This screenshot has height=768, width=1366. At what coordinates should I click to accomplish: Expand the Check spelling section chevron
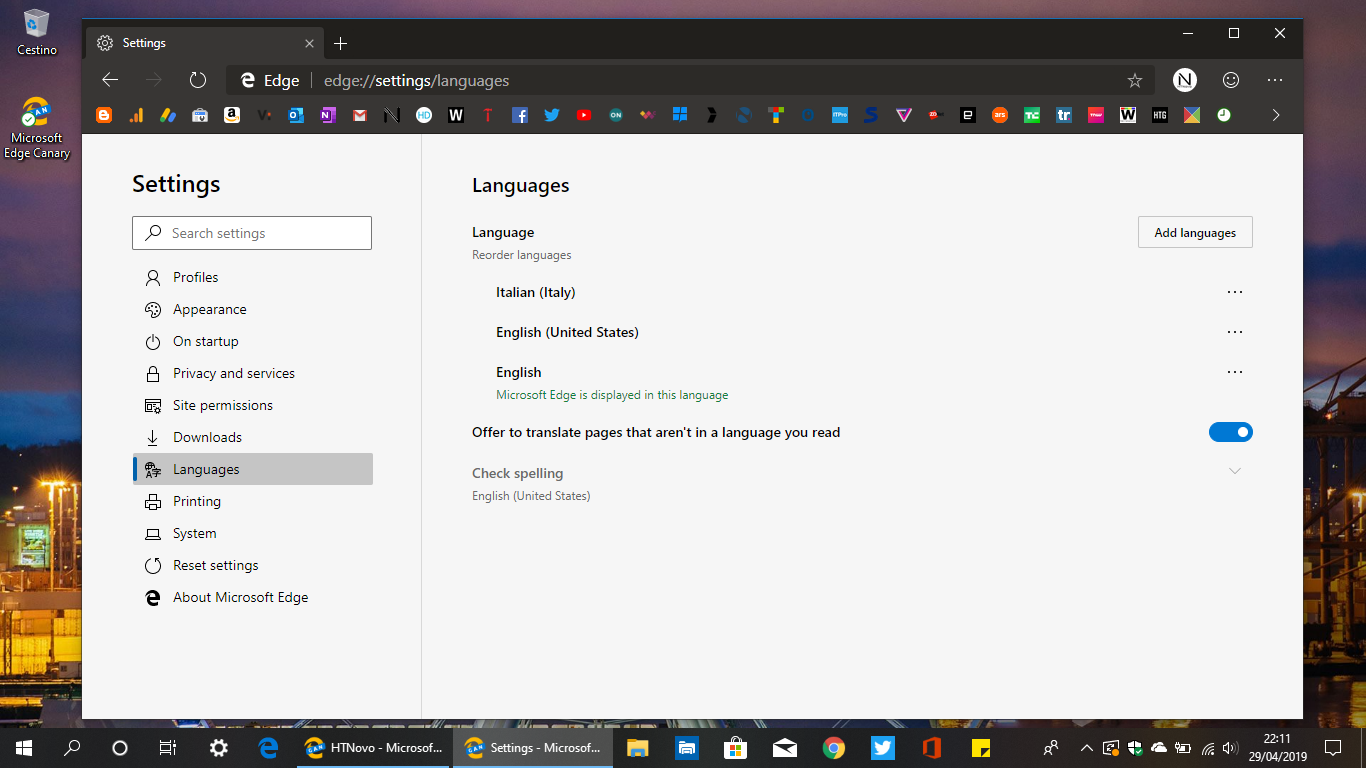pos(1235,471)
